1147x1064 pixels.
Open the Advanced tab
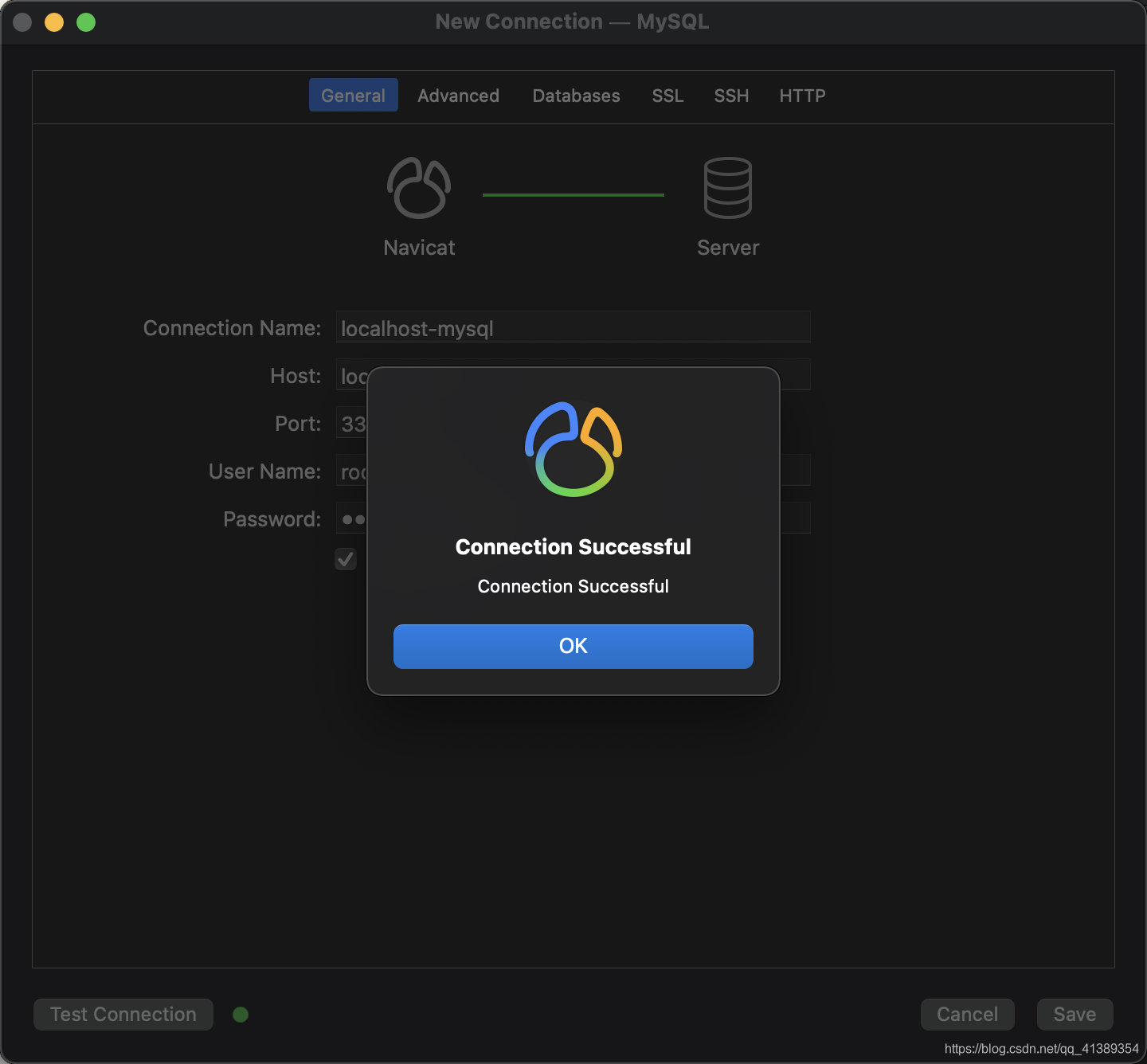458,96
